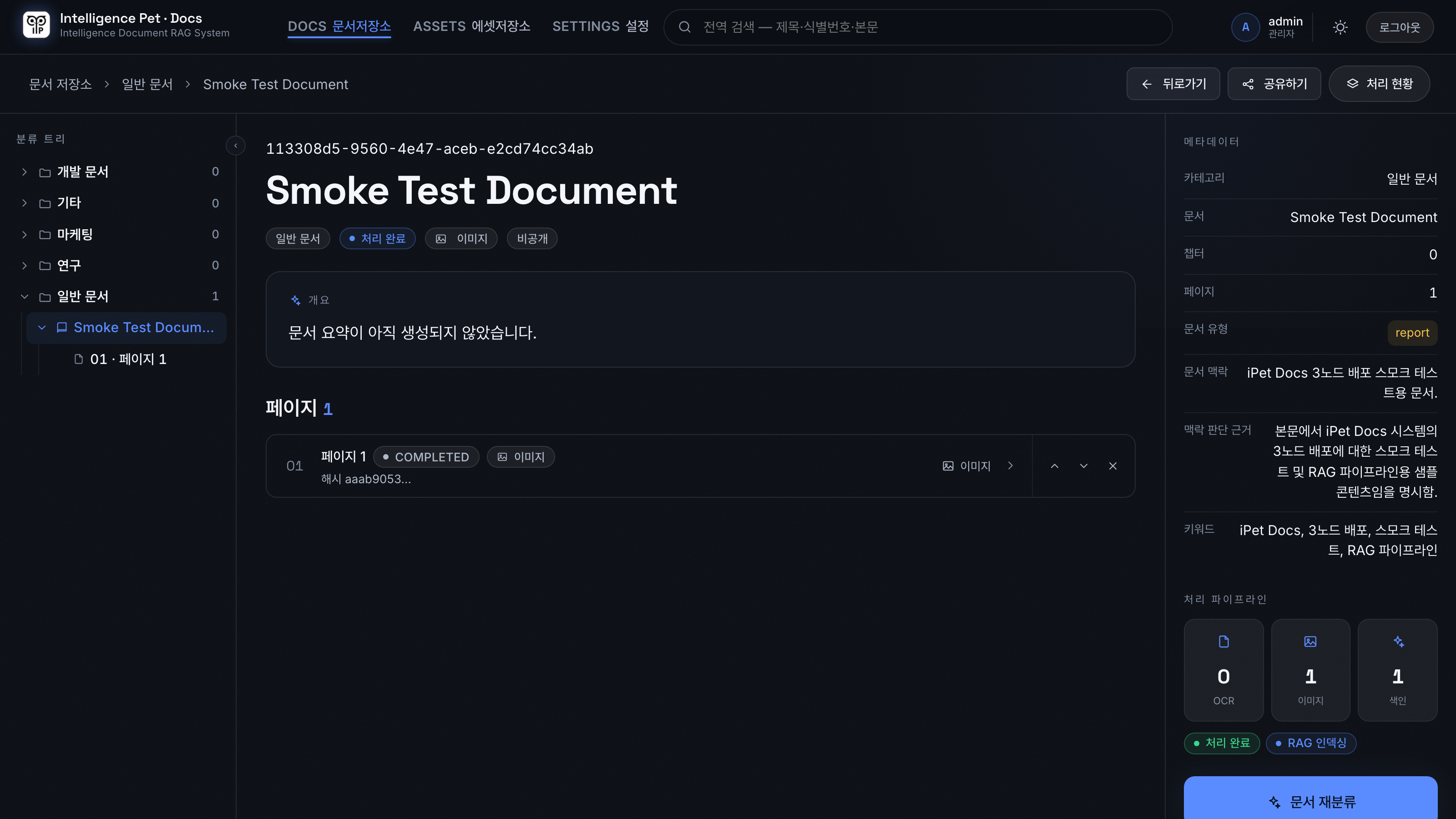Image resolution: width=1456 pixels, height=819 pixels.
Task: Click 일반 문서 breadcrumb link
Action: click(x=147, y=84)
